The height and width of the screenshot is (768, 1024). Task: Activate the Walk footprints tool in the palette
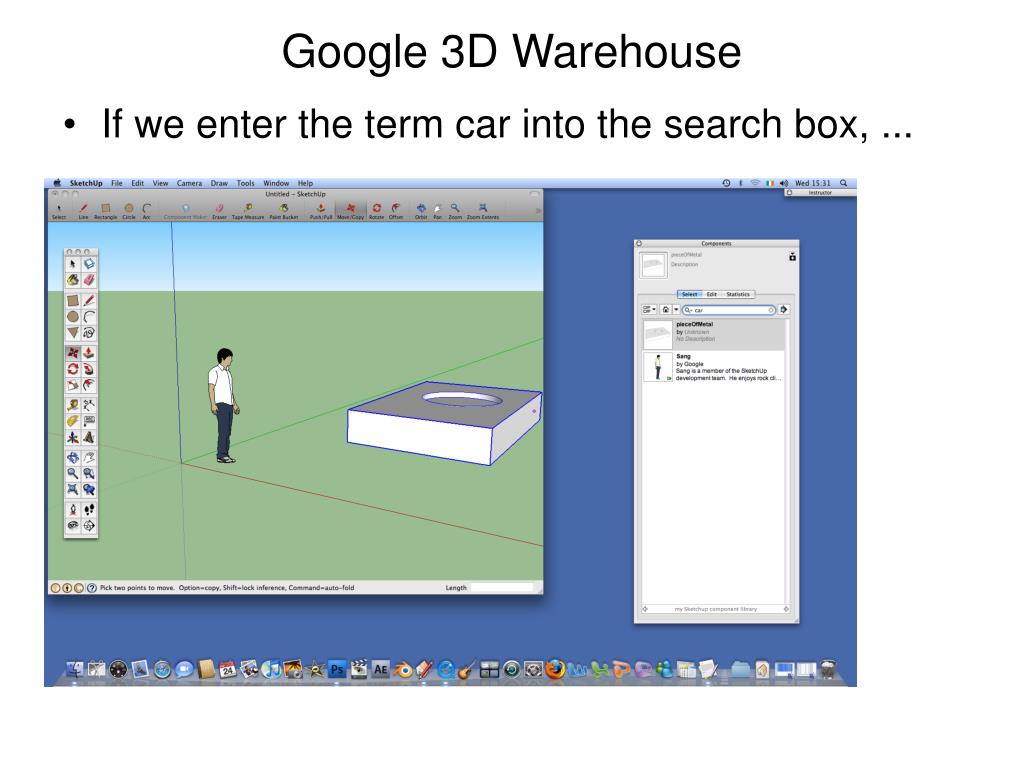click(x=89, y=509)
